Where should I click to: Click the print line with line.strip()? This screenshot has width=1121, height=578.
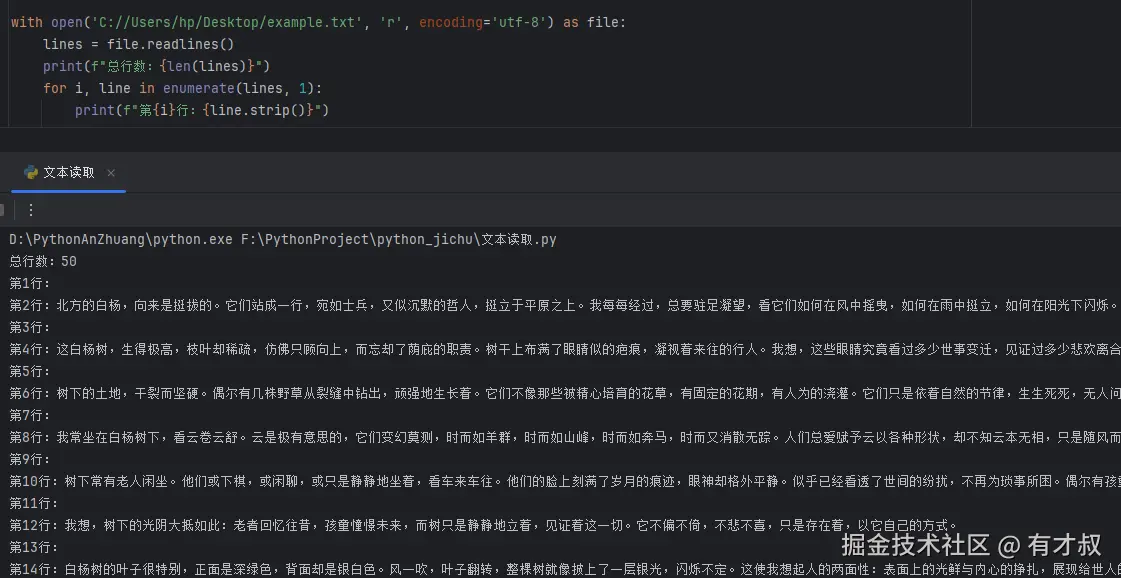tap(202, 110)
